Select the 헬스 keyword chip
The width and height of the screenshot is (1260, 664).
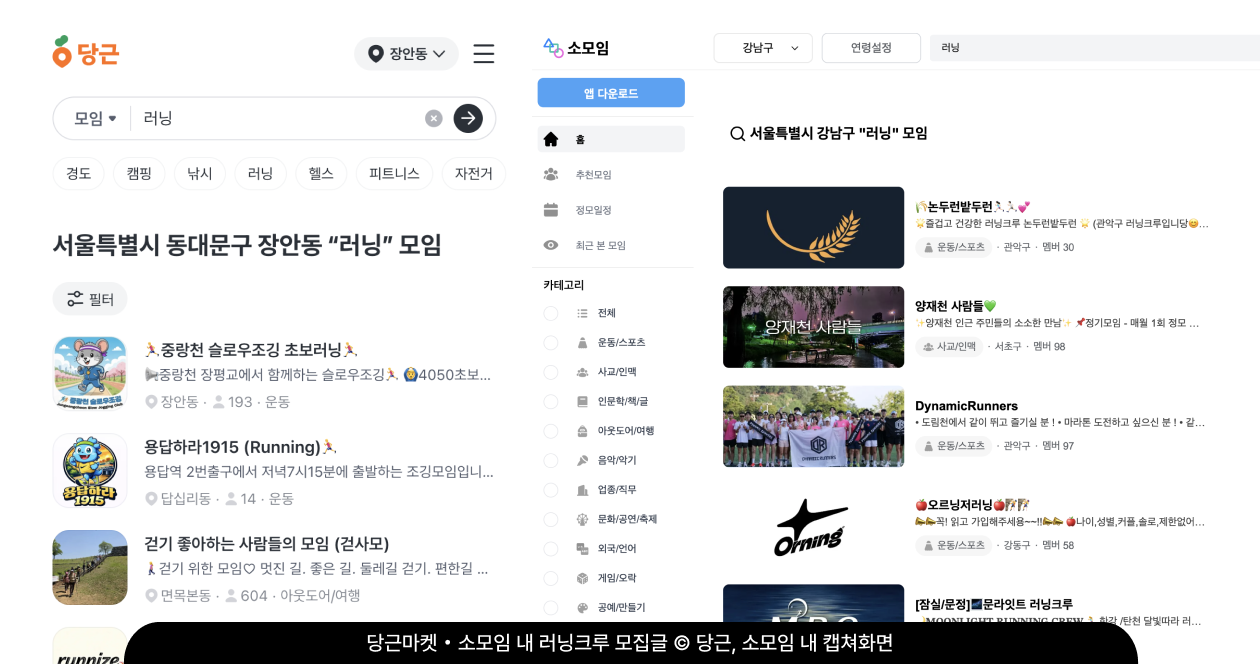321,173
